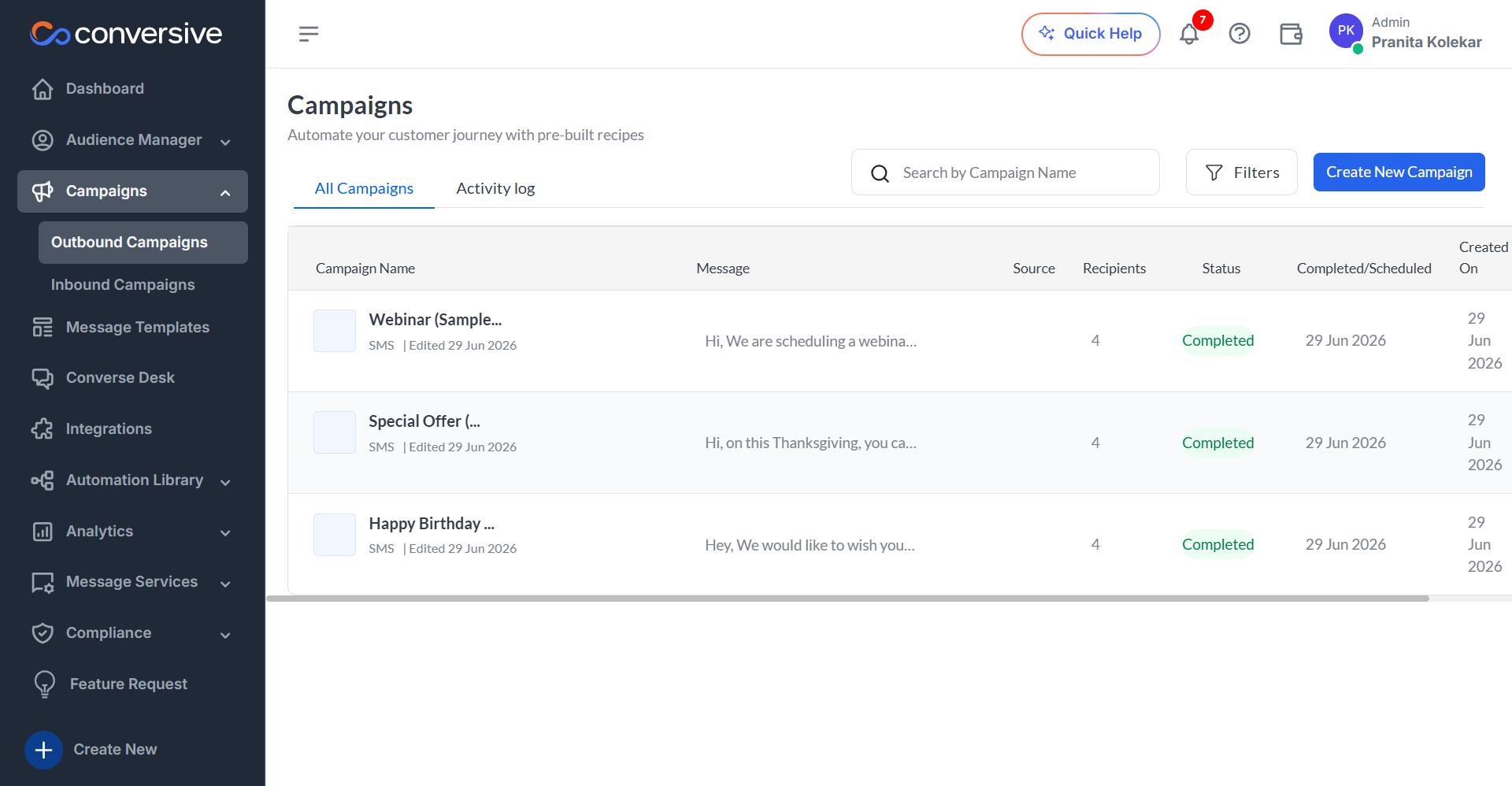Viewport: 1512px width, 786px height.
Task: Click Create New Campaign button
Action: point(1399,172)
